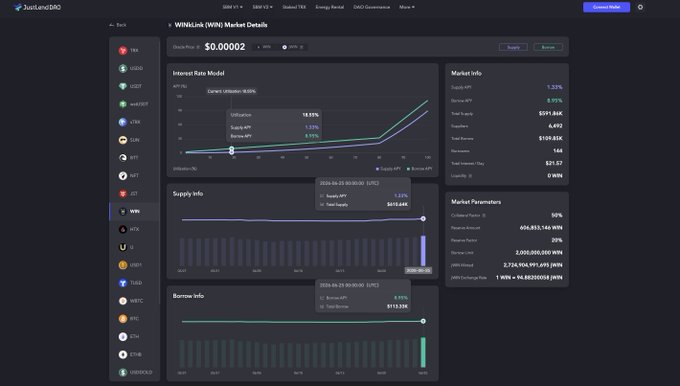Open settings gear next to Connect Wallet

(x=640, y=7)
